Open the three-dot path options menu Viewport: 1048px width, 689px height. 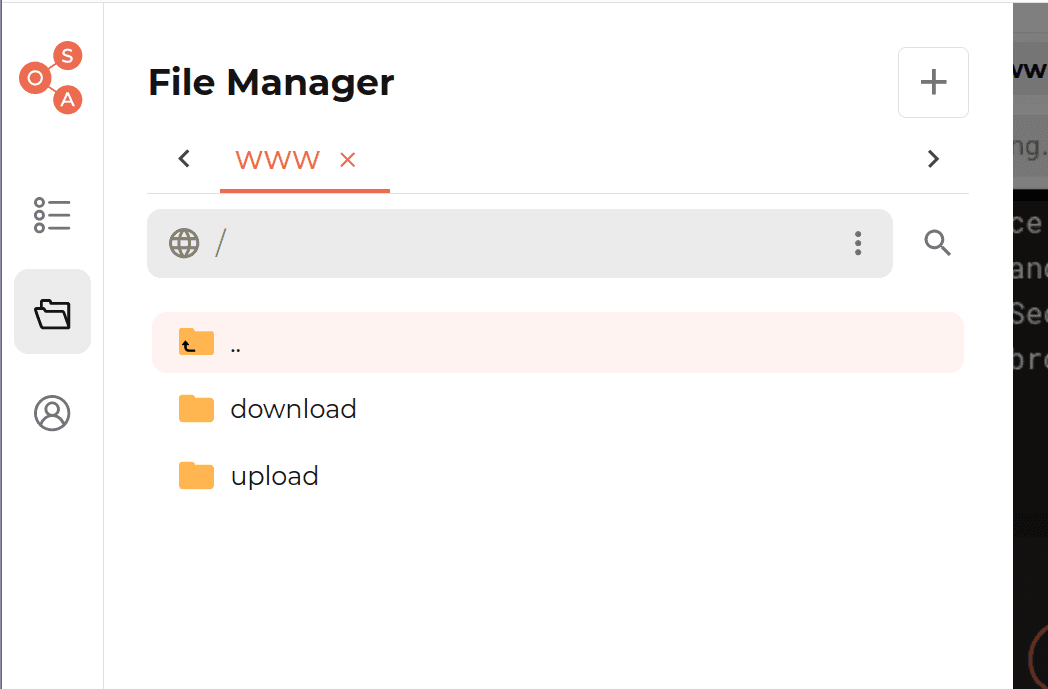point(858,243)
